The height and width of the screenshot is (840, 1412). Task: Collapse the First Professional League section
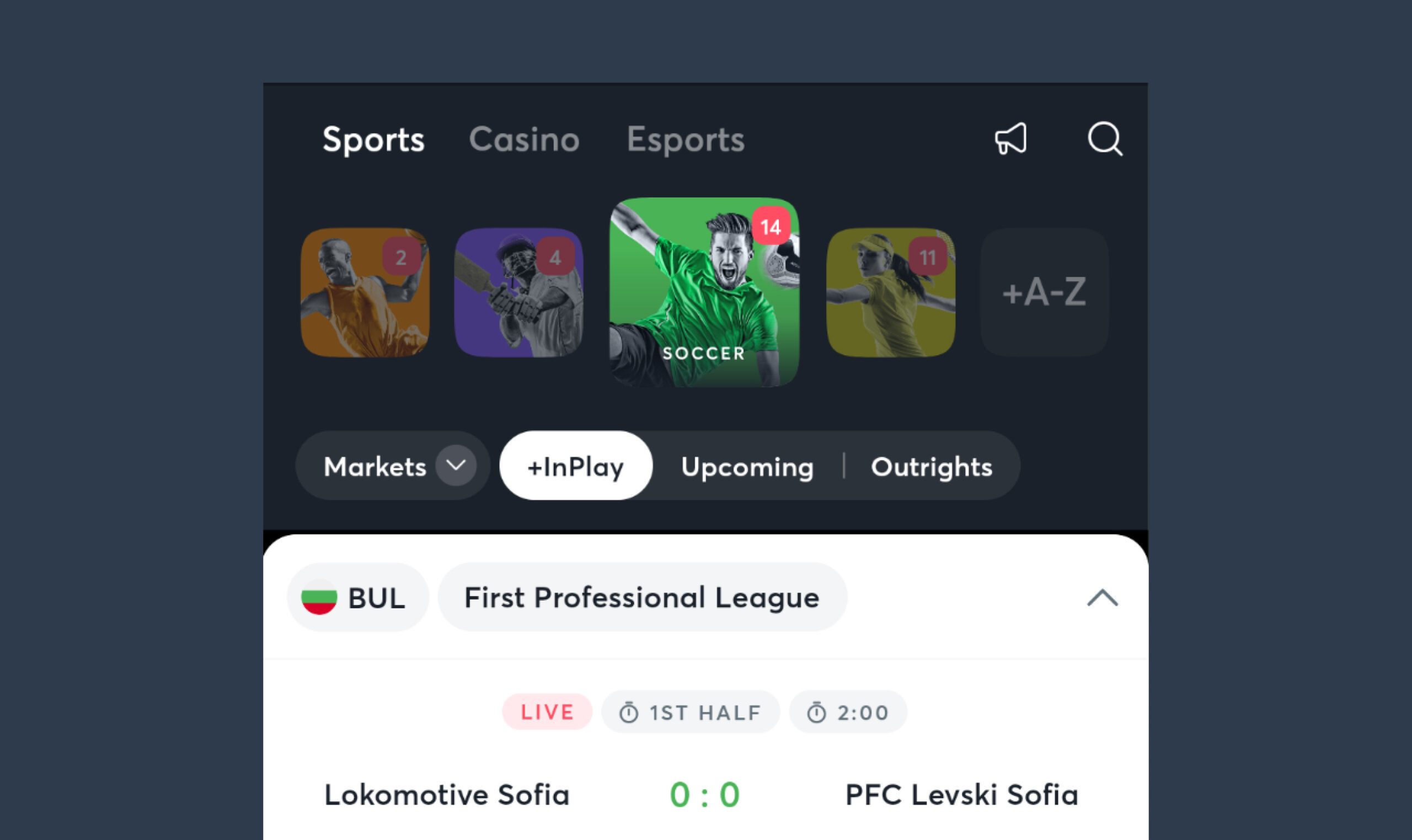(x=1103, y=597)
